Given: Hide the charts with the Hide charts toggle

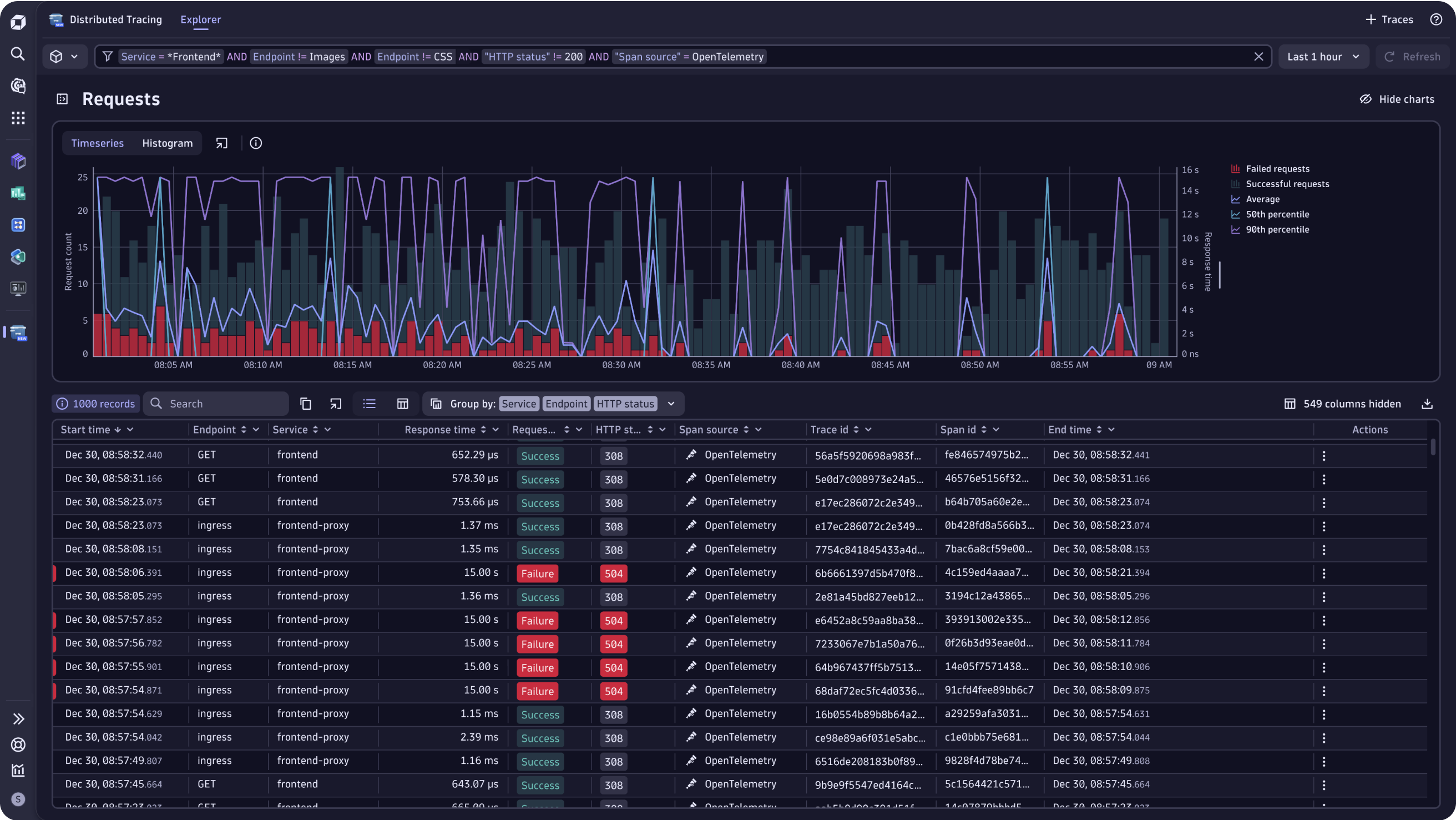Looking at the screenshot, I should pyautogui.click(x=1397, y=98).
